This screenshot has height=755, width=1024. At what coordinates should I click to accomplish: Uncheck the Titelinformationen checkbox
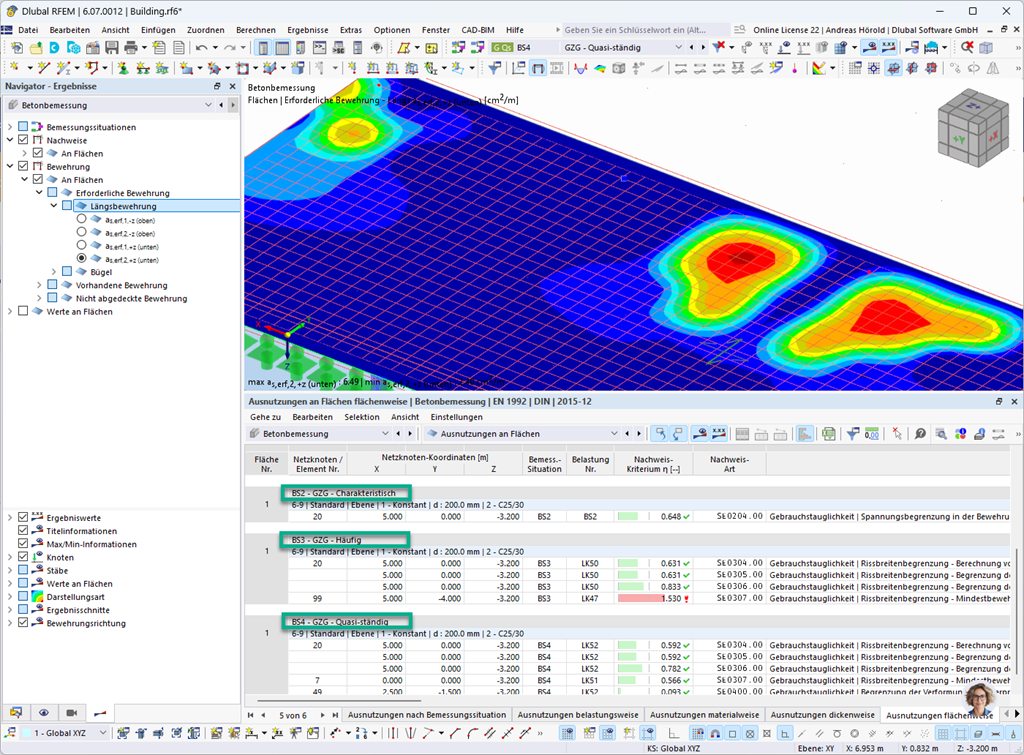point(24,530)
